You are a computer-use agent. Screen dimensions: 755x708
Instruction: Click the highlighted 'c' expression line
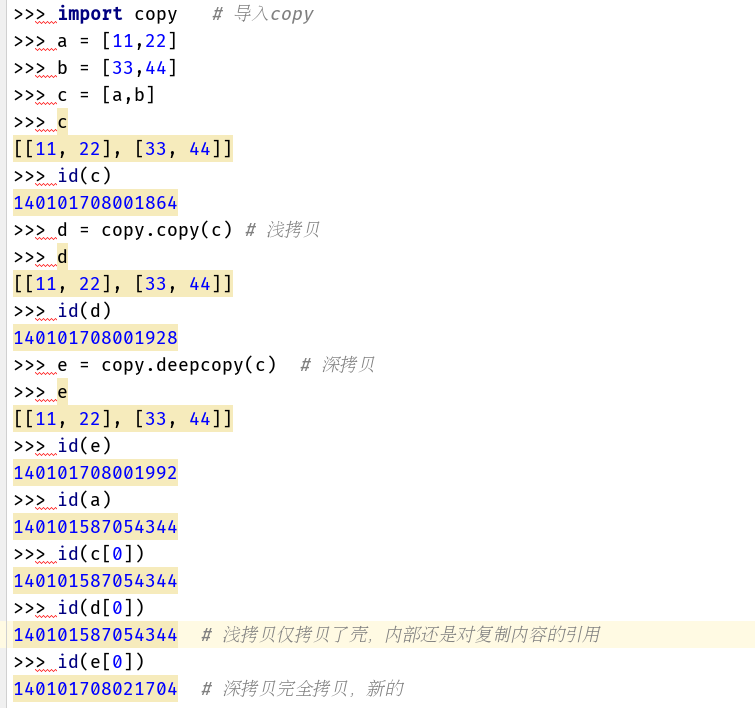pyautogui.click(x=62, y=122)
